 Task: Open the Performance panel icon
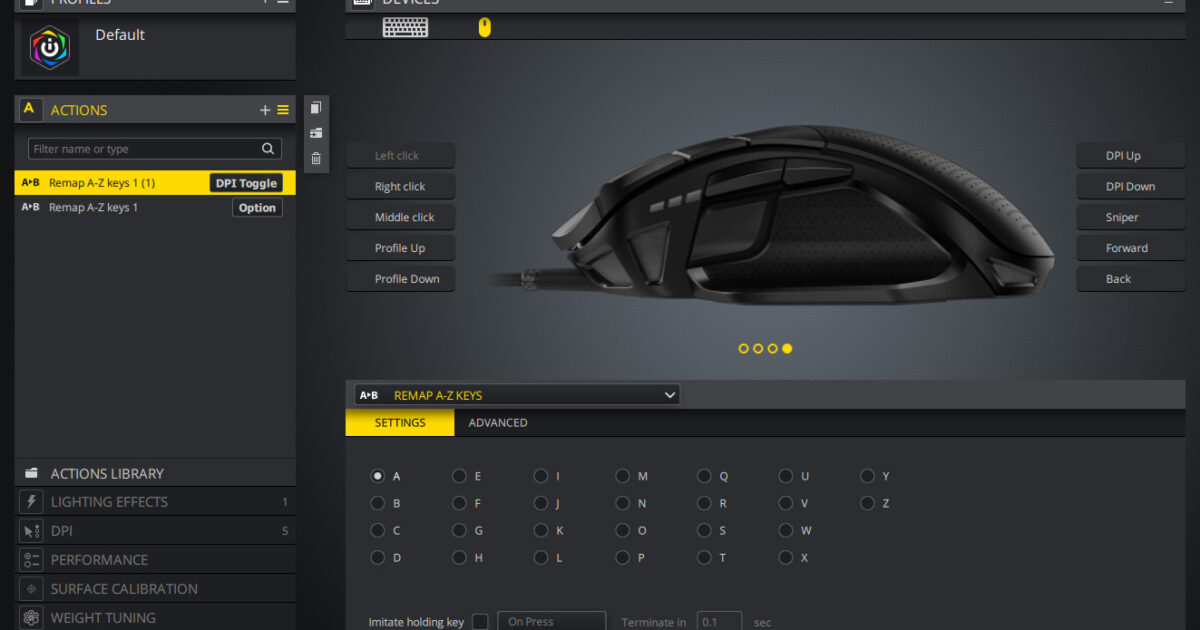[30, 559]
